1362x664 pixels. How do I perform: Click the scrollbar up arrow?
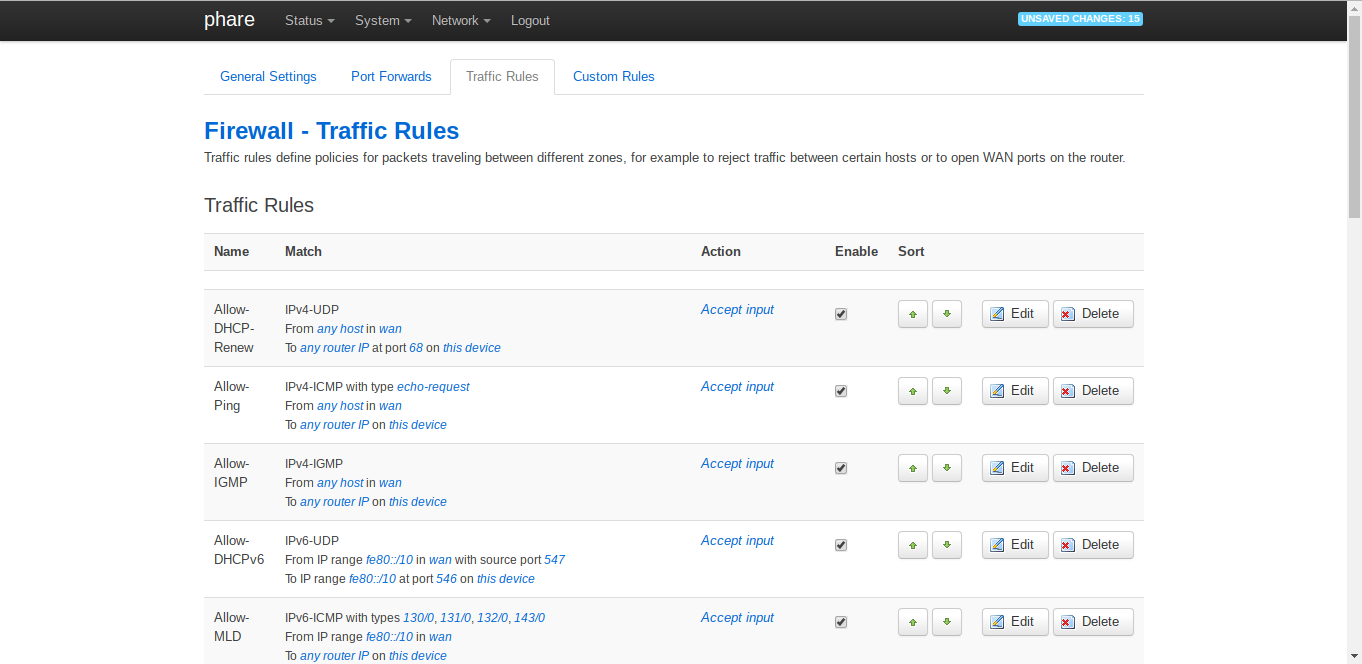[x=1354, y=7]
